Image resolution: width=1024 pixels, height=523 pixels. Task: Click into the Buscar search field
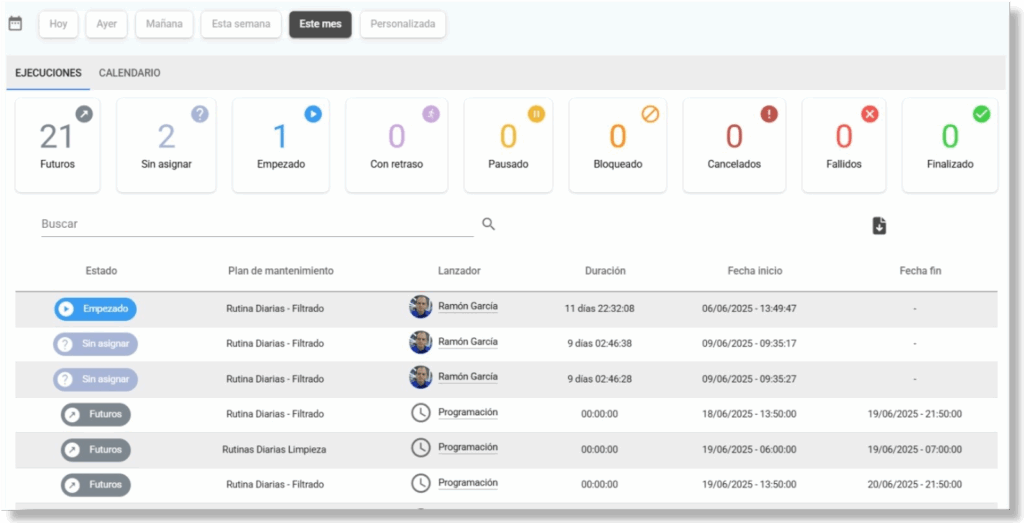(x=256, y=224)
